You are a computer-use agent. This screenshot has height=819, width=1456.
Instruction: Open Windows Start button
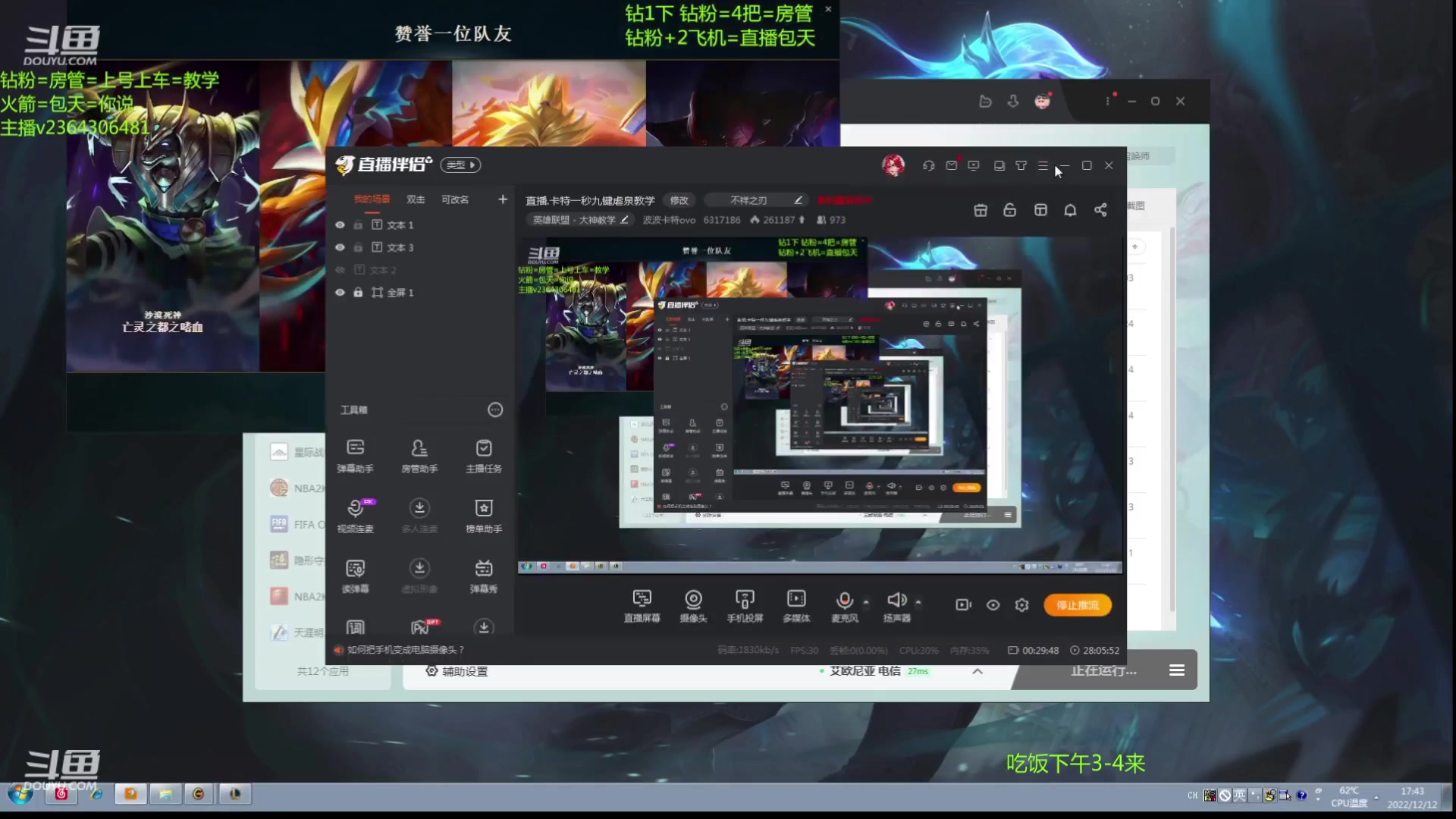click(20, 794)
